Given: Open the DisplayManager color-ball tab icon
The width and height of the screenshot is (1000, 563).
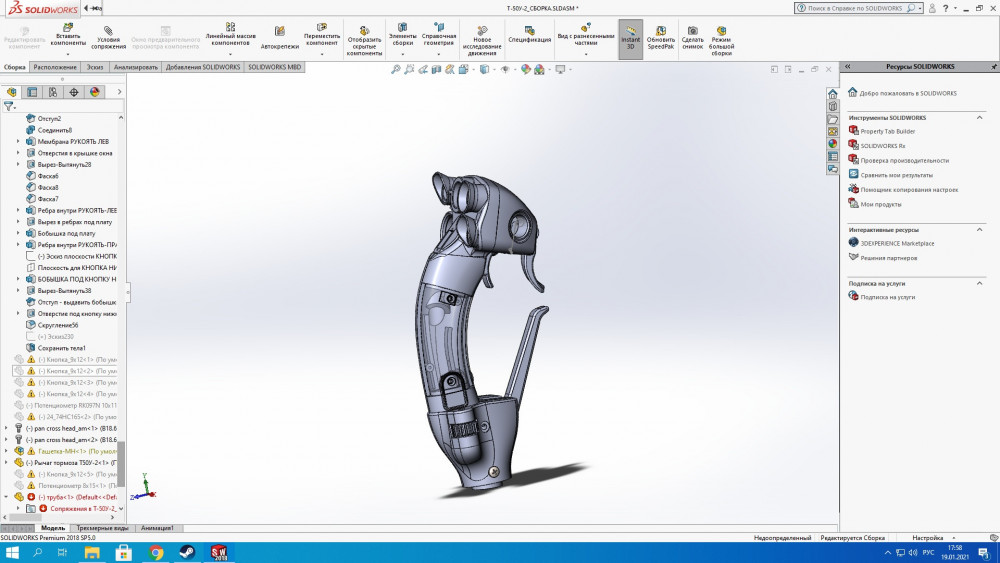Looking at the screenshot, I should tap(95, 92).
